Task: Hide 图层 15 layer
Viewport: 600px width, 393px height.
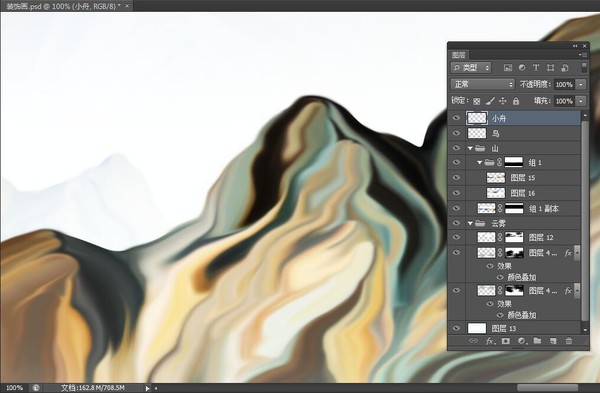Action: pyautogui.click(x=456, y=178)
